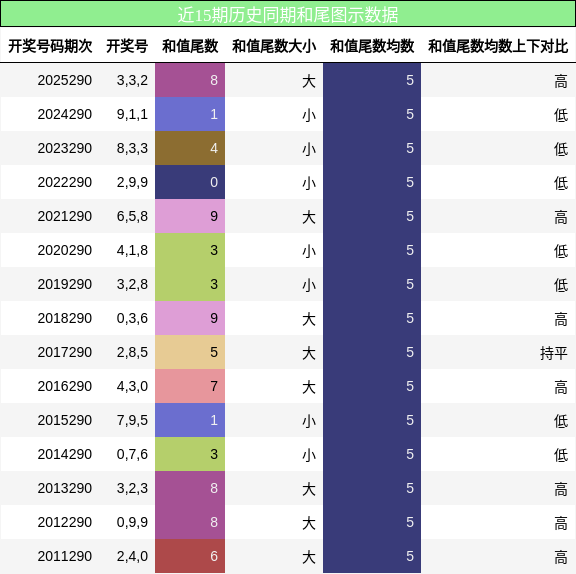This screenshot has width=576, height=574.
Task: Click mean value 5 in row 2013290
Action: click(x=410, y=488)
